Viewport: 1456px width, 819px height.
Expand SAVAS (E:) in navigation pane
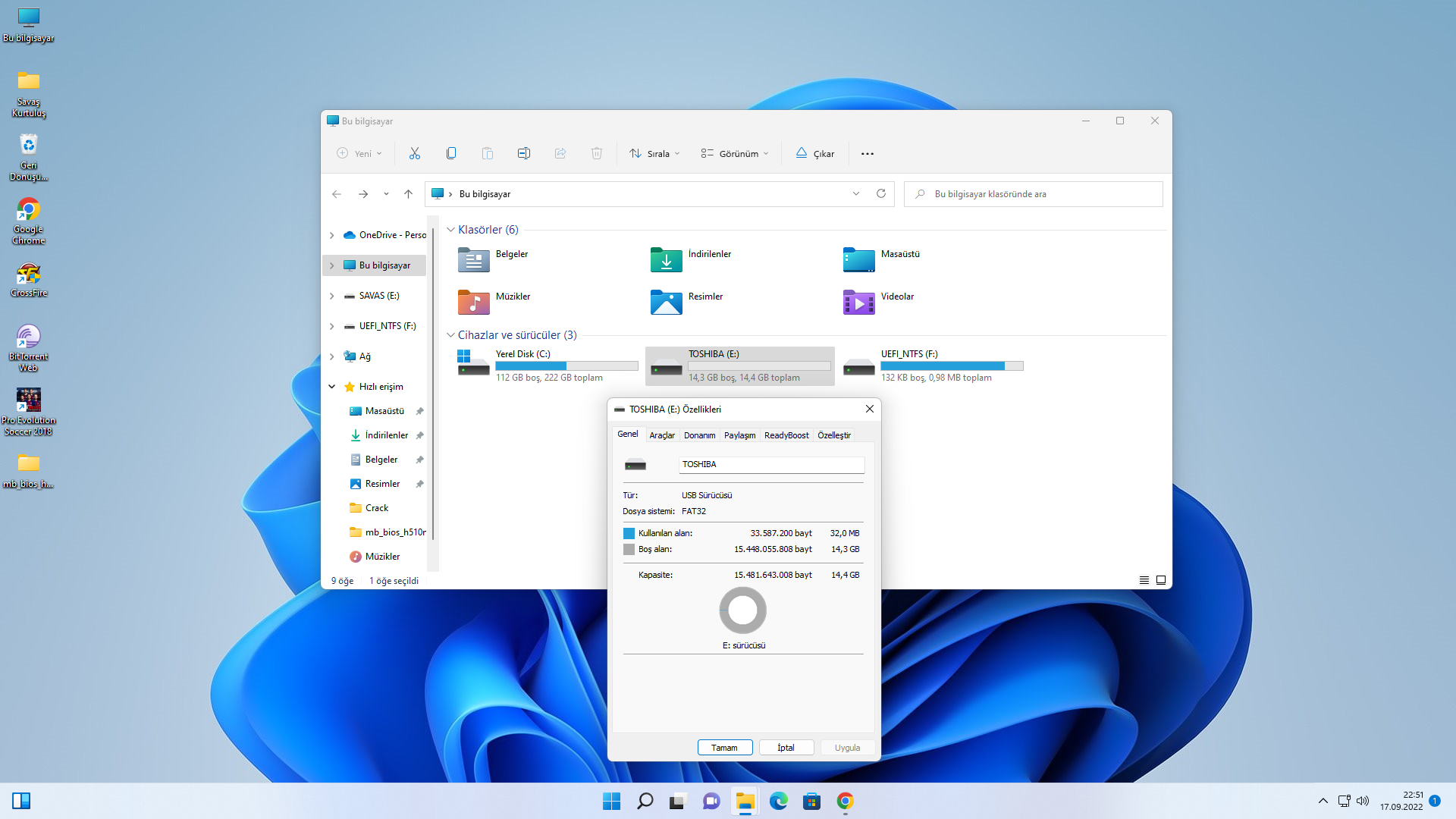(x=331, y=296)
